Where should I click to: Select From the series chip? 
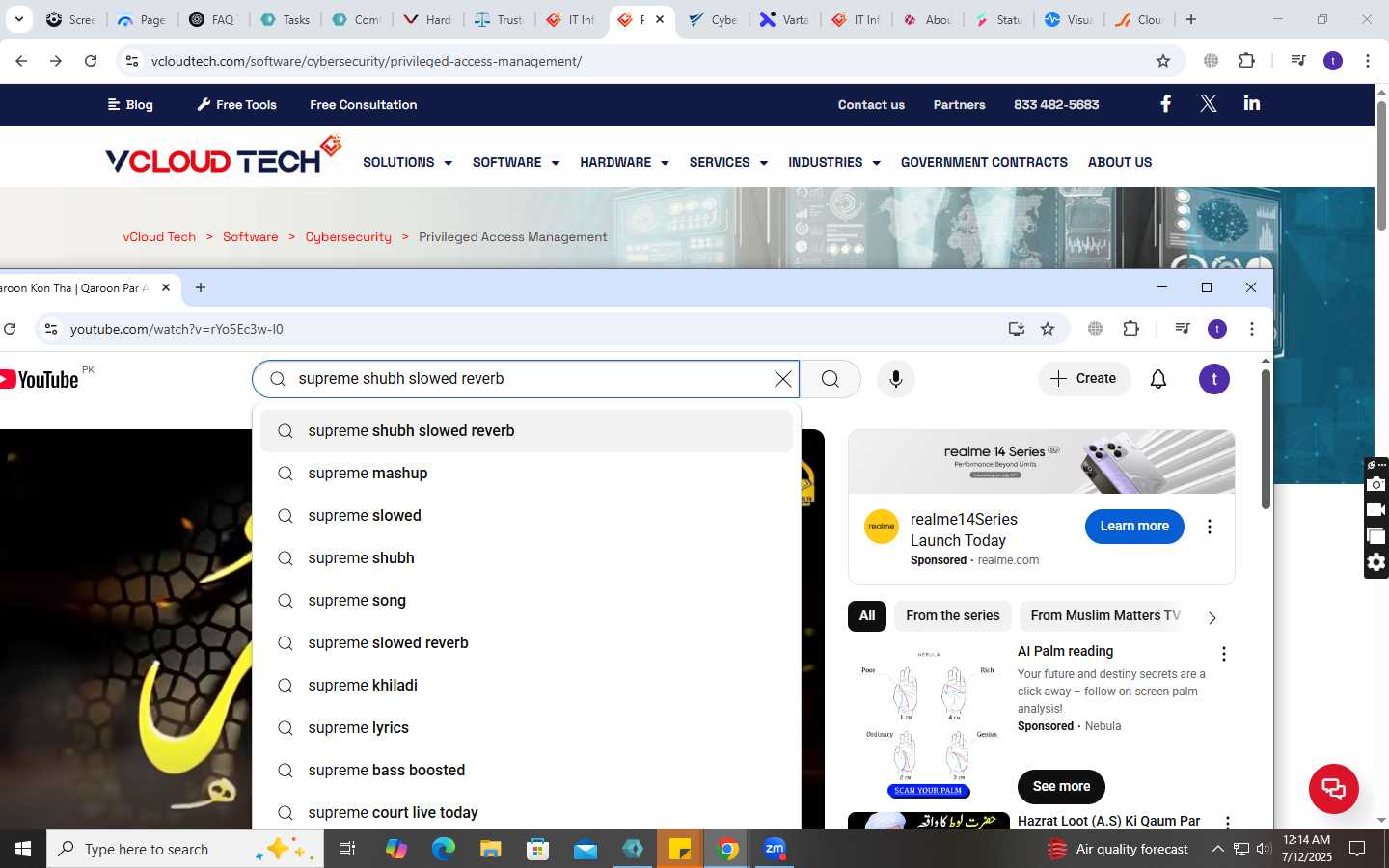[x=953, y=615]
